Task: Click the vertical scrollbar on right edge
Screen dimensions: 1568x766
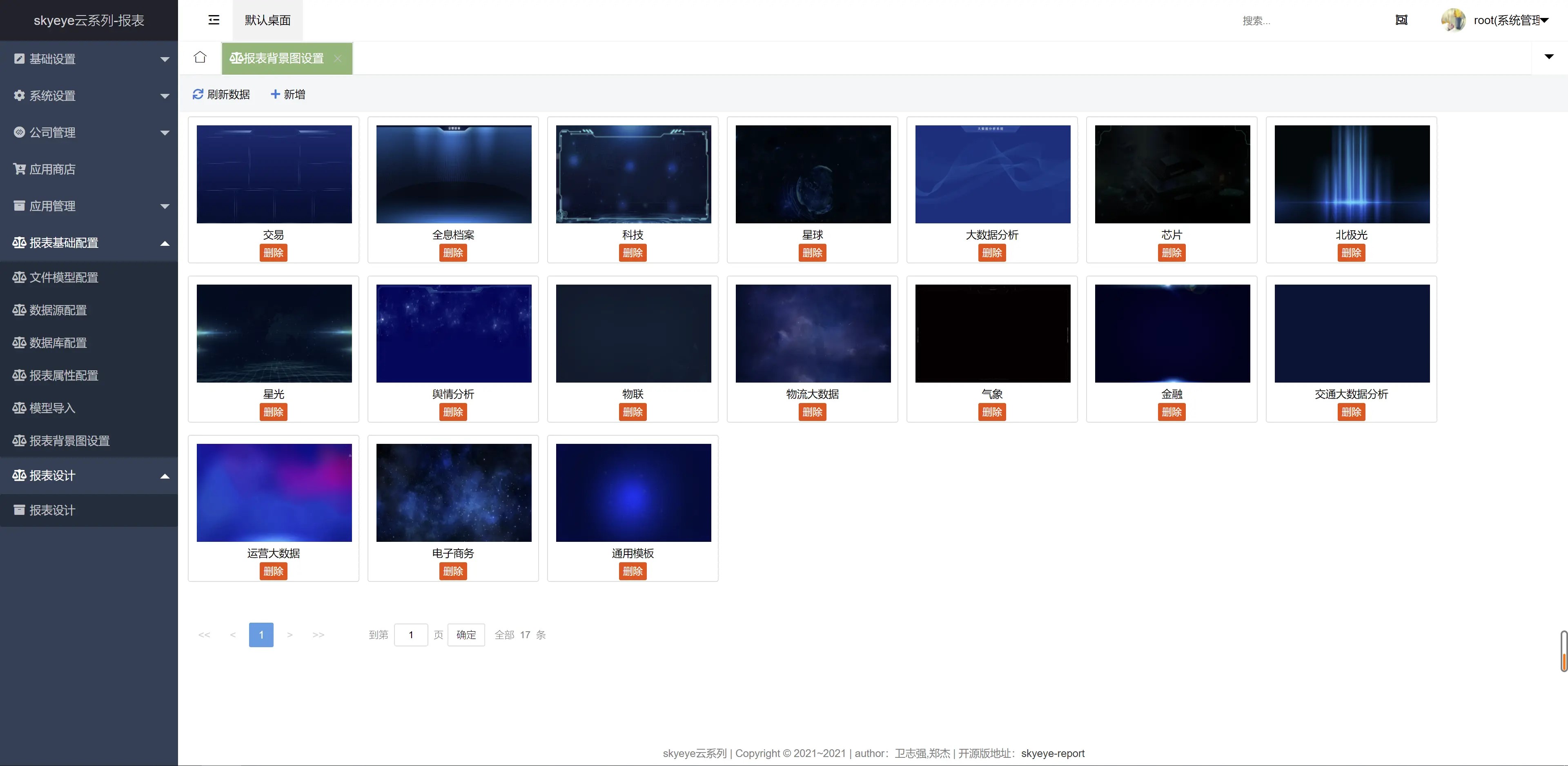Action: (x=1563, y=651)
